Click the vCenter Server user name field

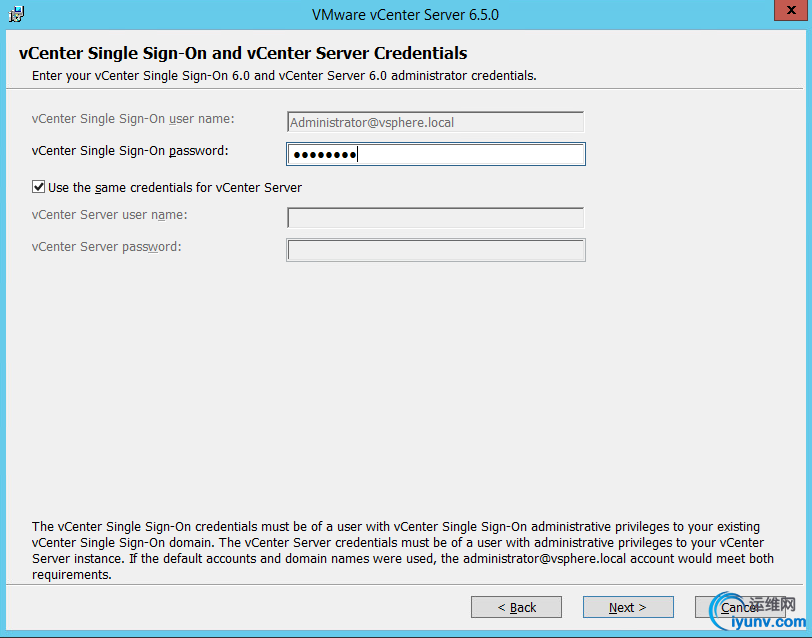pos(435,218)
